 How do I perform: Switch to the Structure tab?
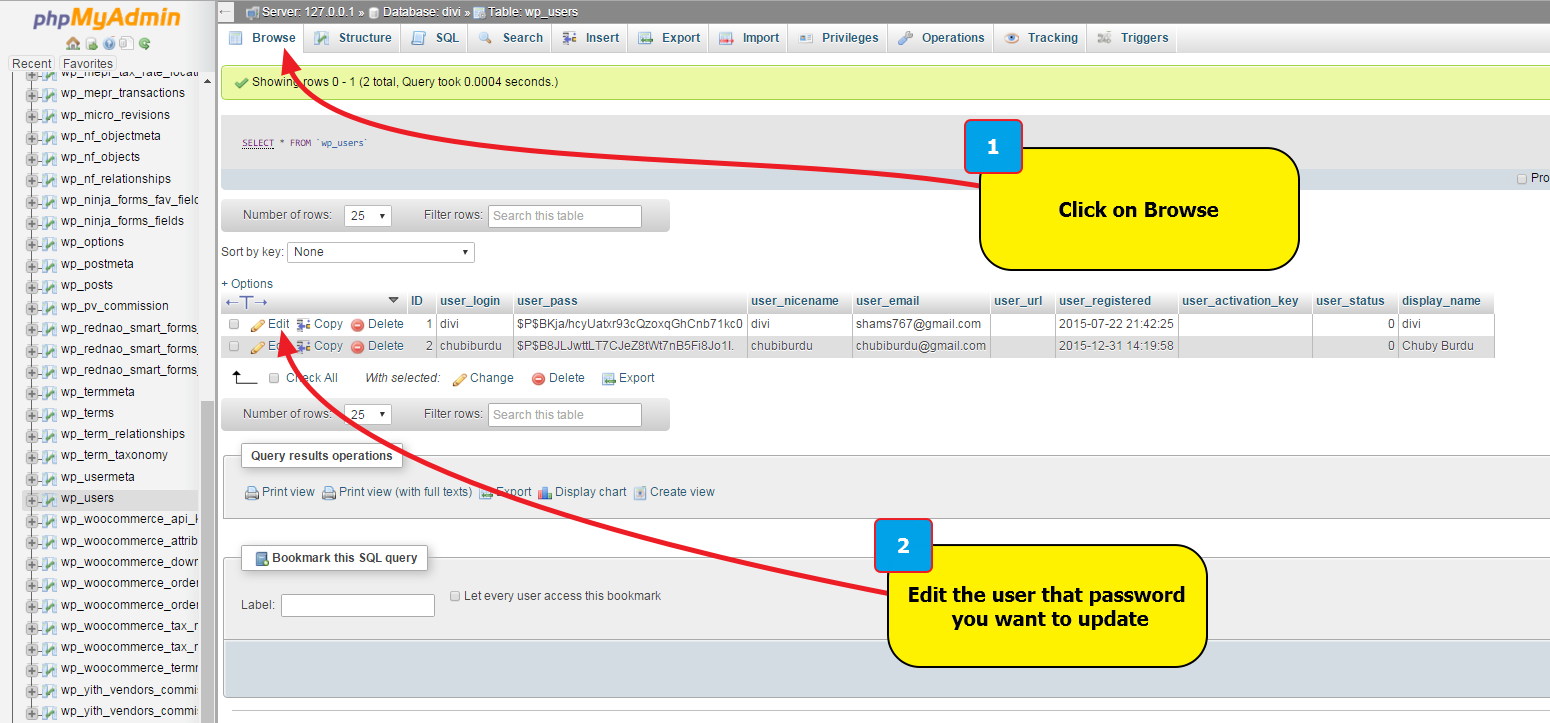(x=352, y=38)
